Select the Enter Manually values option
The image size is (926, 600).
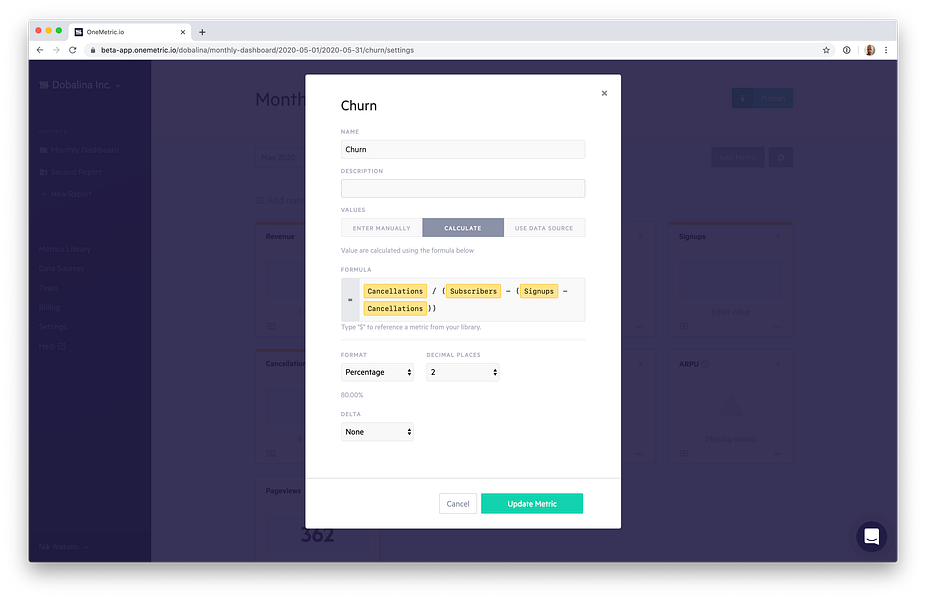point(382,228)
